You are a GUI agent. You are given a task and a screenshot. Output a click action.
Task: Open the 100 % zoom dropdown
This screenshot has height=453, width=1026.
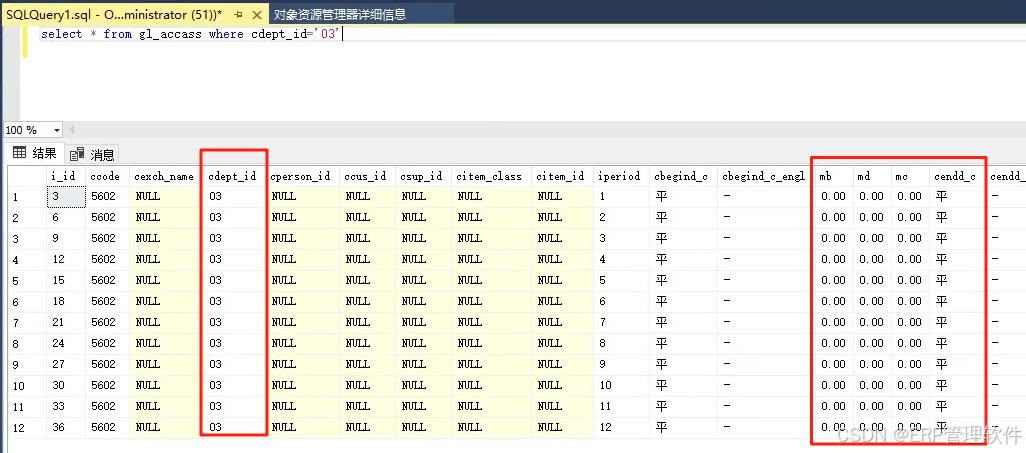[x=56, y=130]
